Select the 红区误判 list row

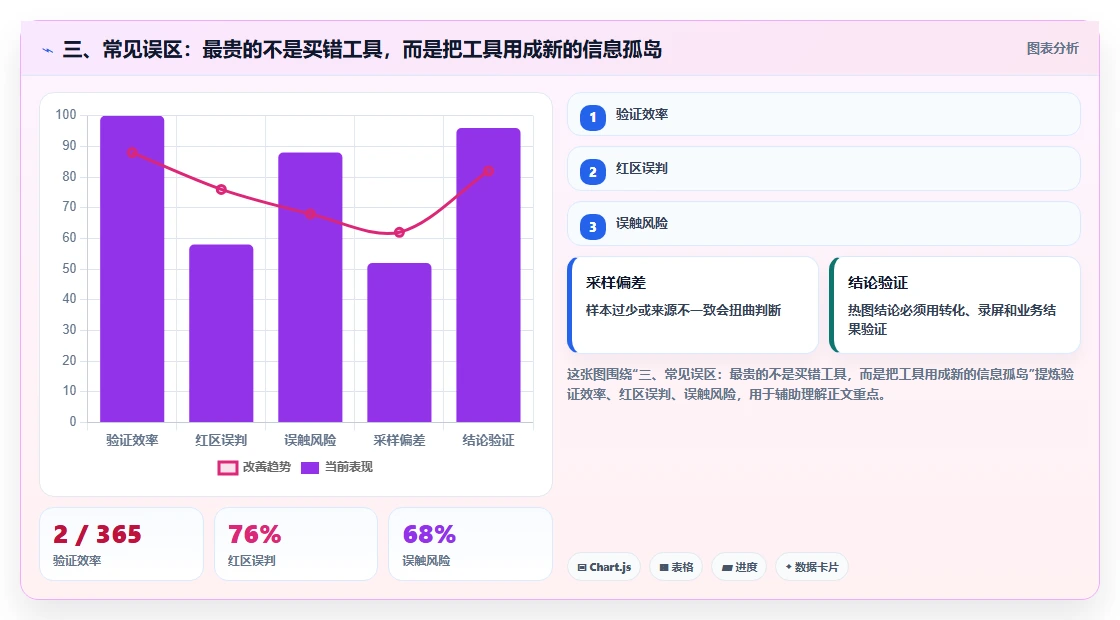(824, 169)
